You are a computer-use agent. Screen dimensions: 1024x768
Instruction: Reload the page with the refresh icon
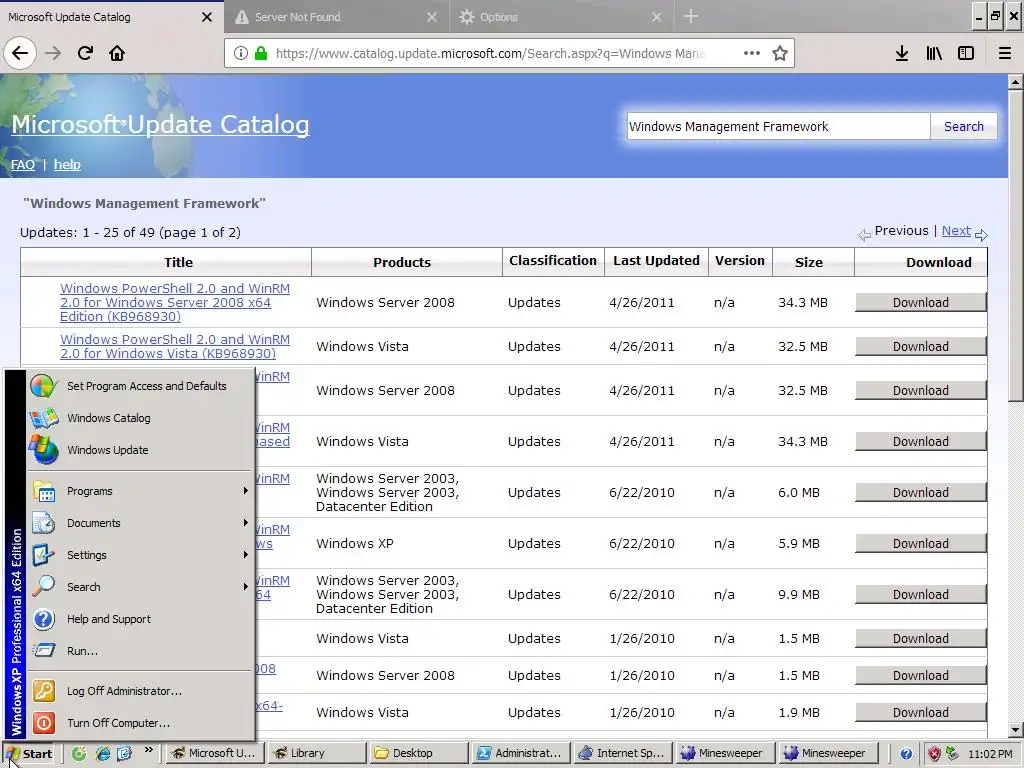pos(85,53)
